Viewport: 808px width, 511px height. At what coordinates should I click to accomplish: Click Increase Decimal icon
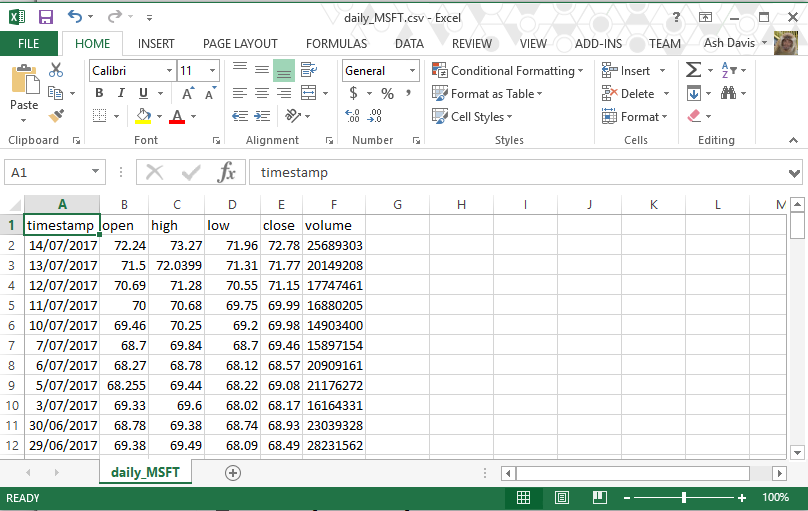pos(352,116)
